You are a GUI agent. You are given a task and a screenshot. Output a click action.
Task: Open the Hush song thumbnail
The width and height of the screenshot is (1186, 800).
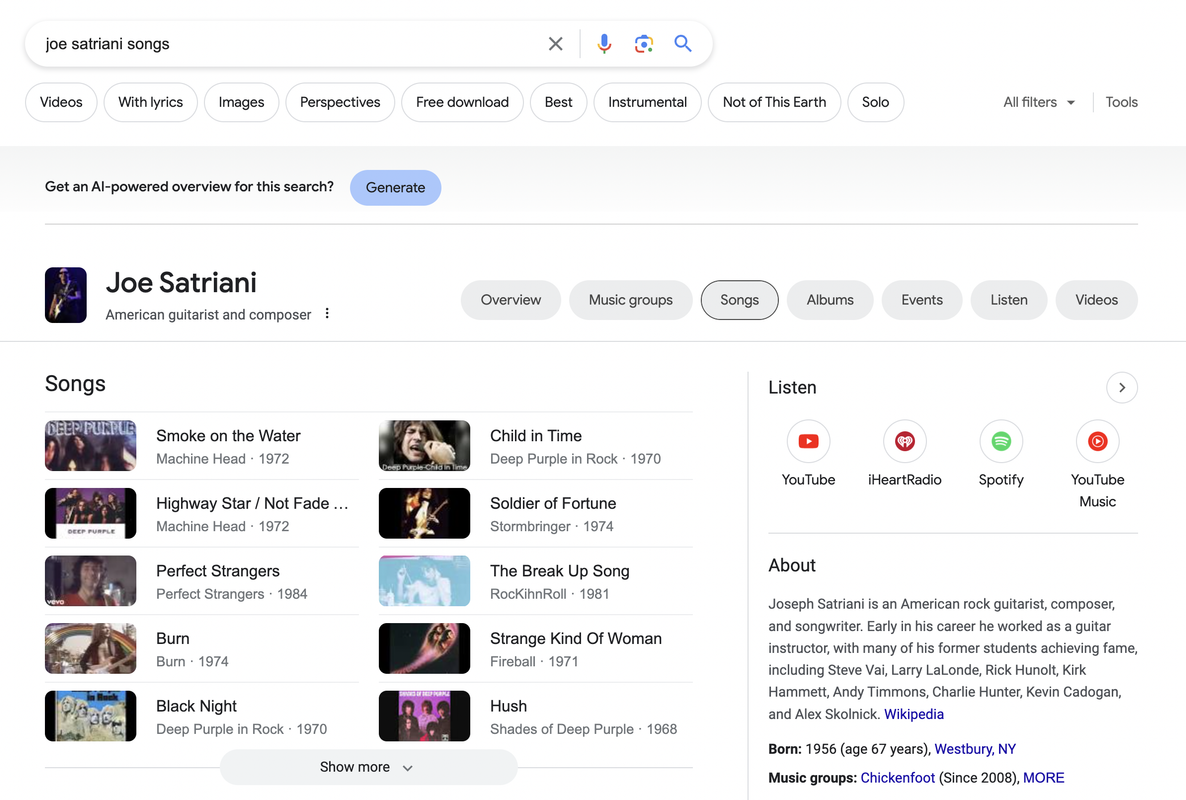click(x=424, y=716)
